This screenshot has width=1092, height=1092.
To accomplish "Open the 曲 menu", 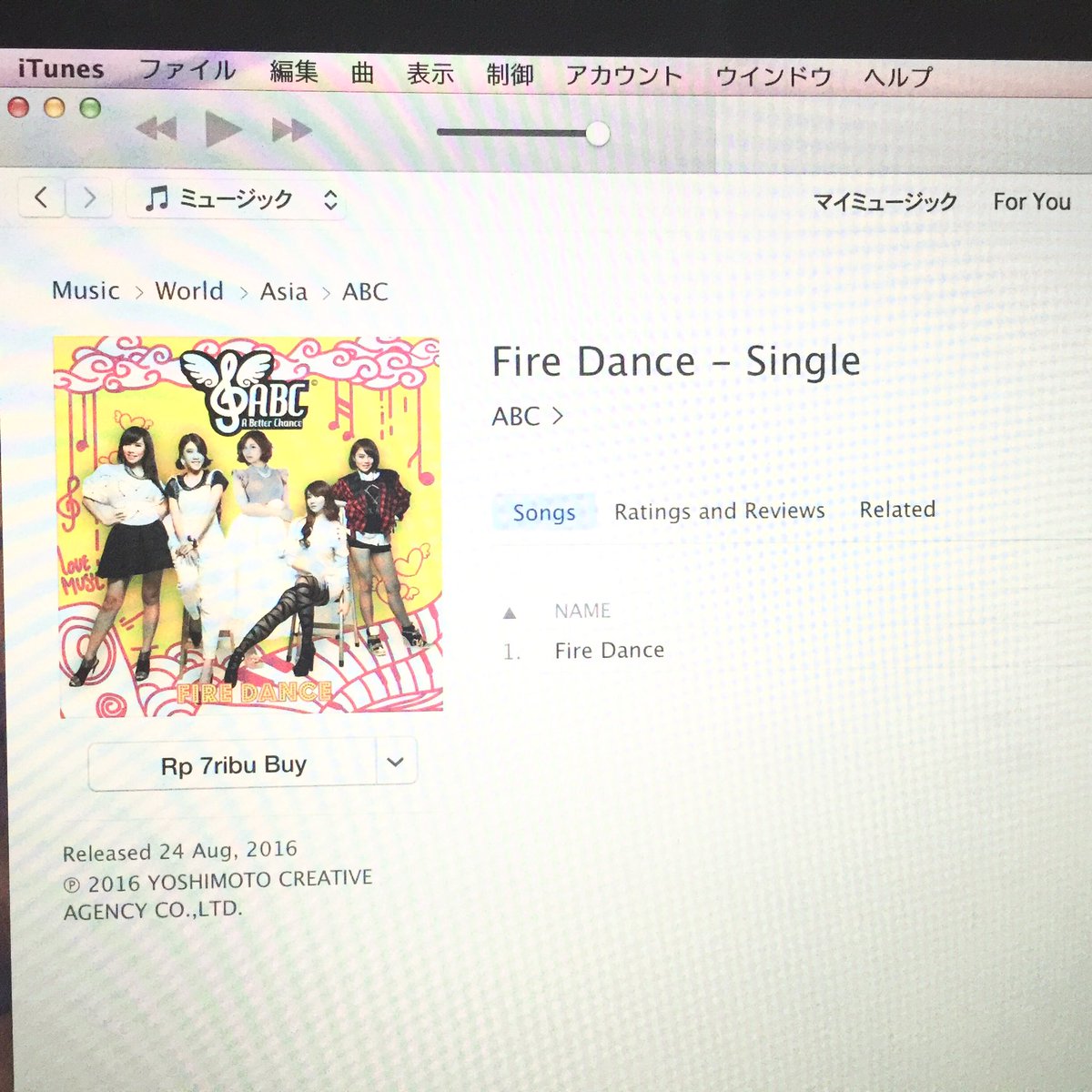I will click(362, 72).
